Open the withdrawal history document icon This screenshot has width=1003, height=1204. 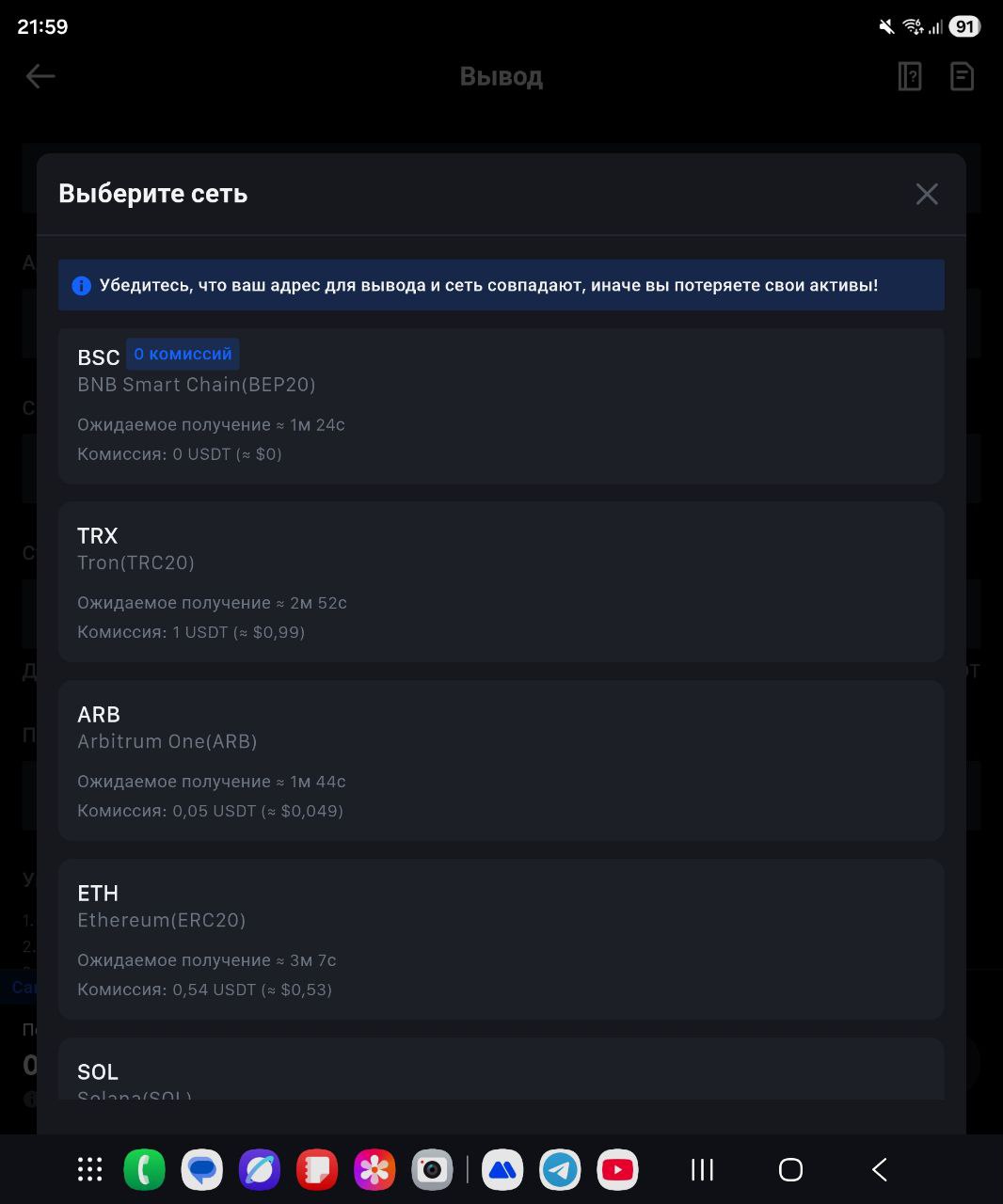pos(962,76)
